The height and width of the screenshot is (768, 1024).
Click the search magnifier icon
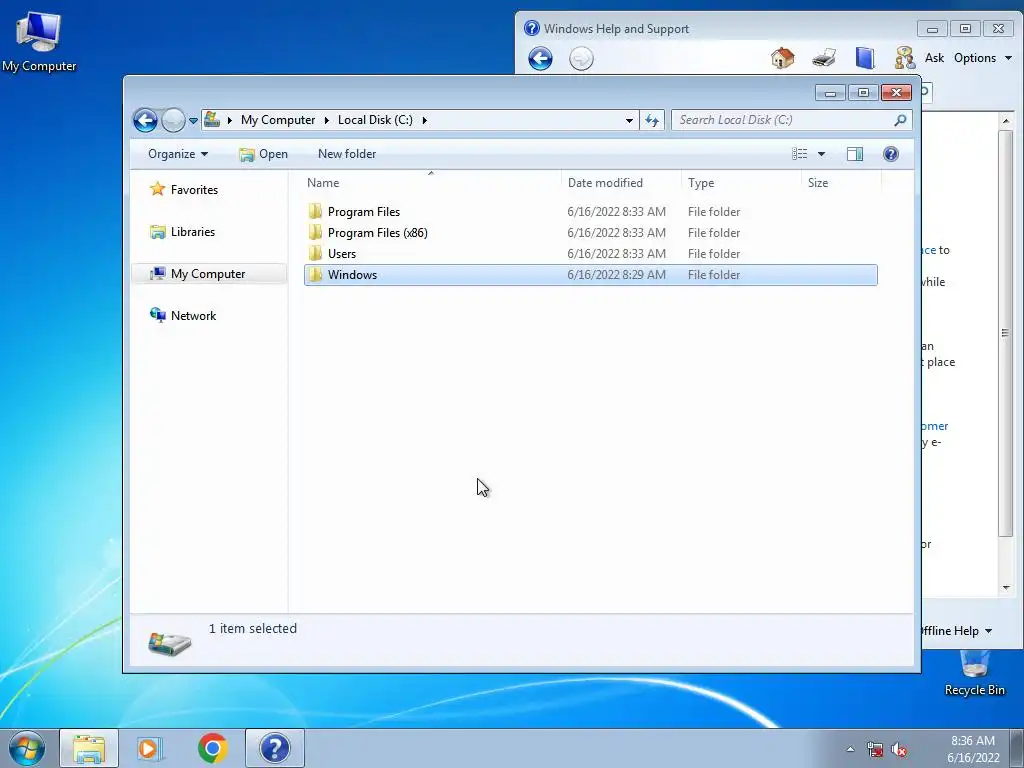pyautogui.click(x=901, y=120)
